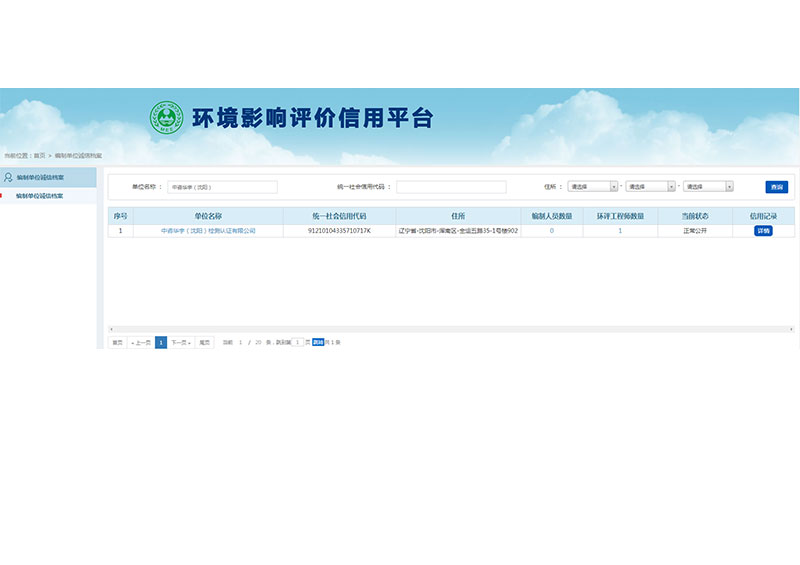Screen dimensions: 800x565
Task: Click the 详情 button in 信用记录 column
Action: (763, 231)
